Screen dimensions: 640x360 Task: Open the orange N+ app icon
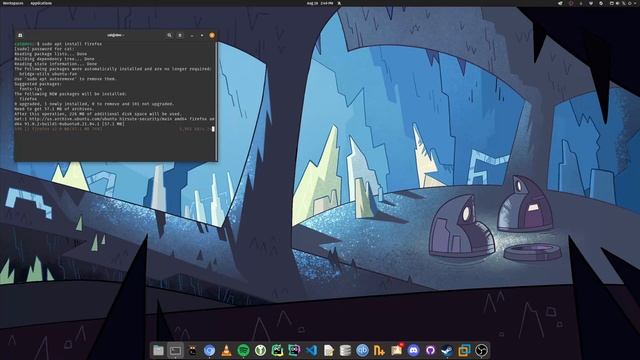click(x=379, y=350)
